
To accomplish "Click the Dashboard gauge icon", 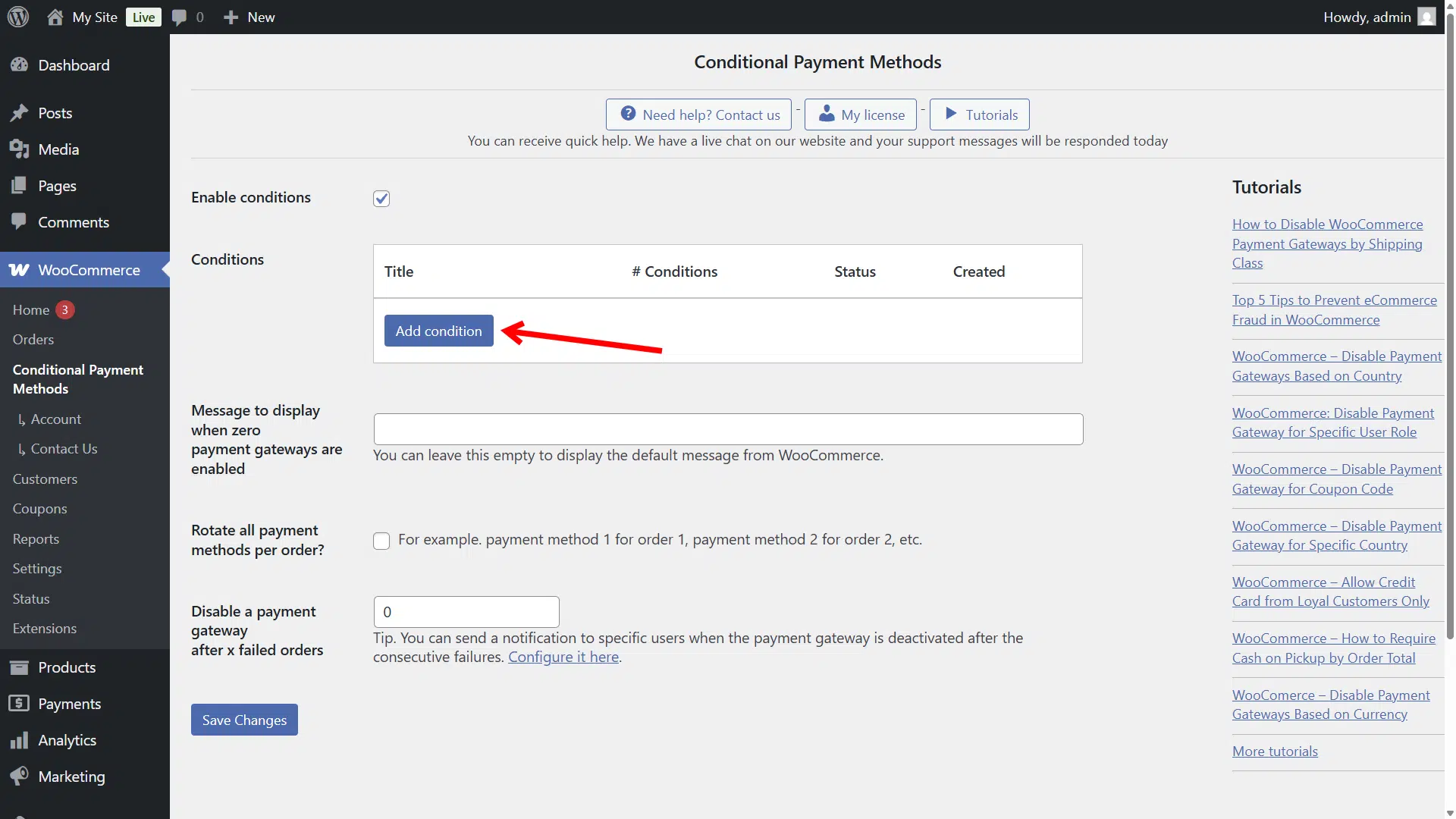I will (19, 65).
